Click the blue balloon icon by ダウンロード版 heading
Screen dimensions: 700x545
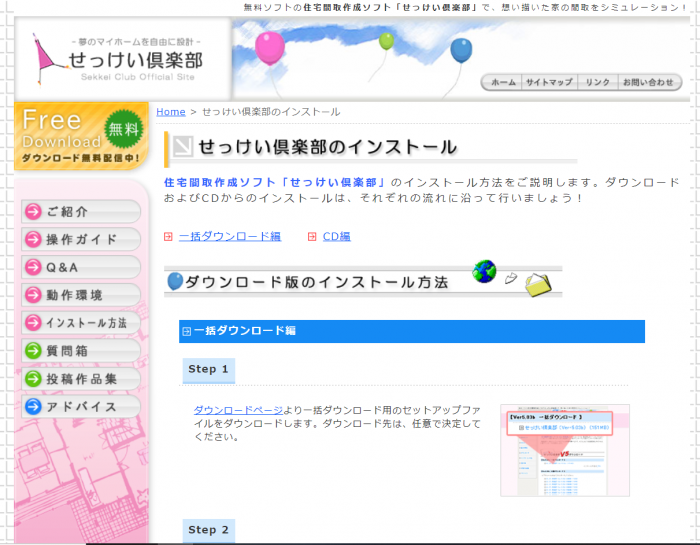[x=175, y=281]
